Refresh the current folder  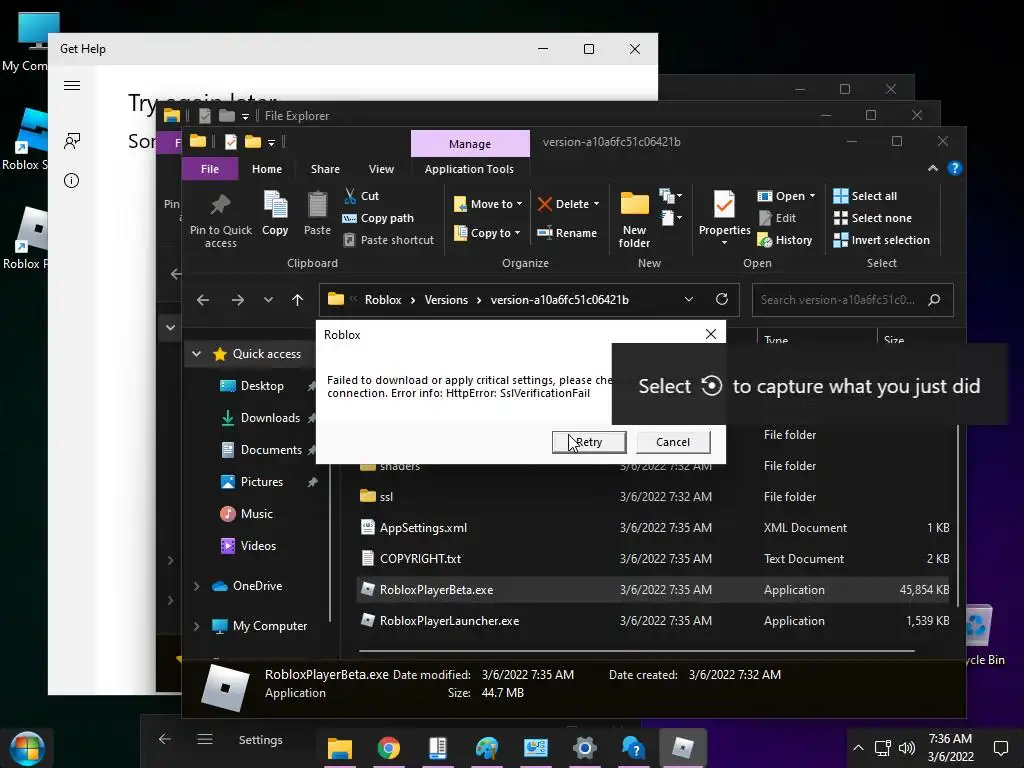(722, 299)
